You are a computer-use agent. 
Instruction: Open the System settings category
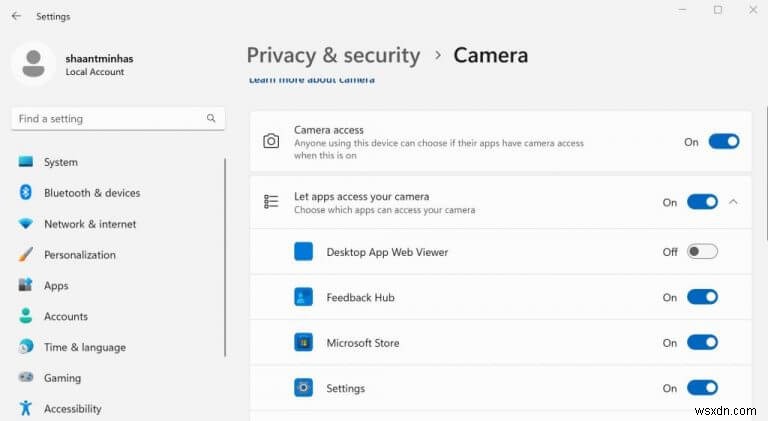tap(60, 162)
